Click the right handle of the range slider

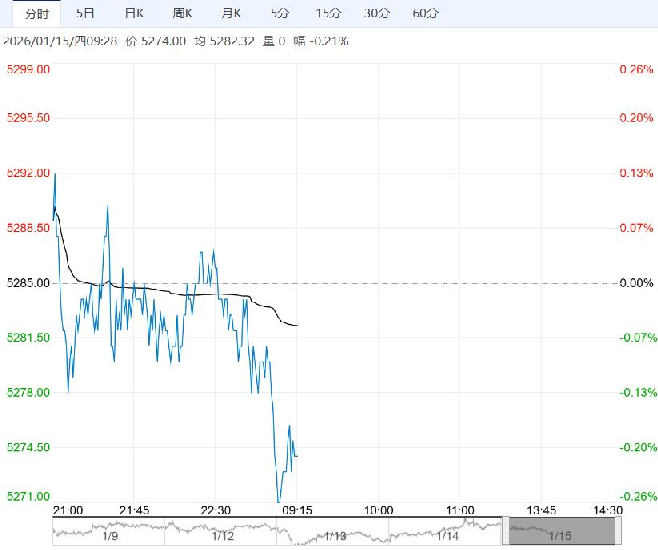(x=618, y=530)
